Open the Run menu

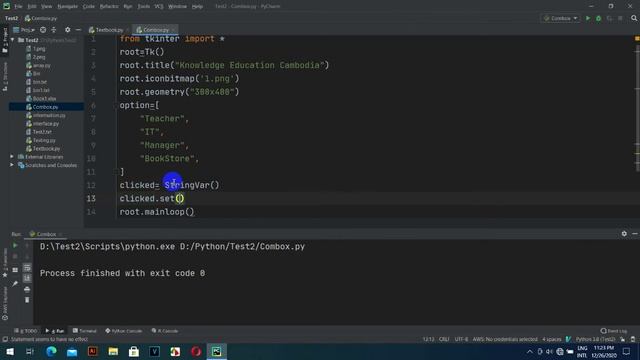[x=128, y=7]
